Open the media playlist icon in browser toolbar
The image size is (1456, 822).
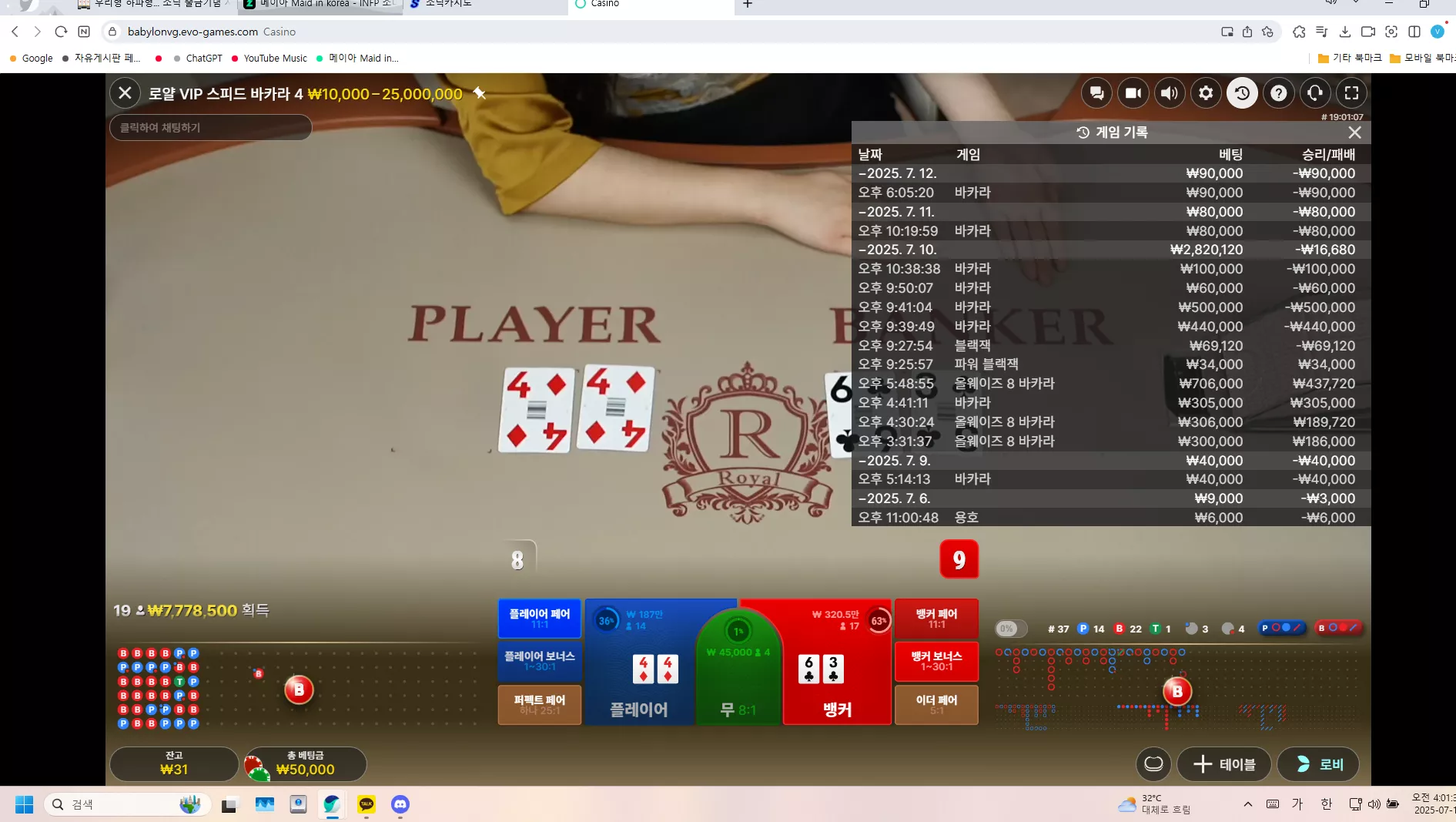tap(1322, 32)
